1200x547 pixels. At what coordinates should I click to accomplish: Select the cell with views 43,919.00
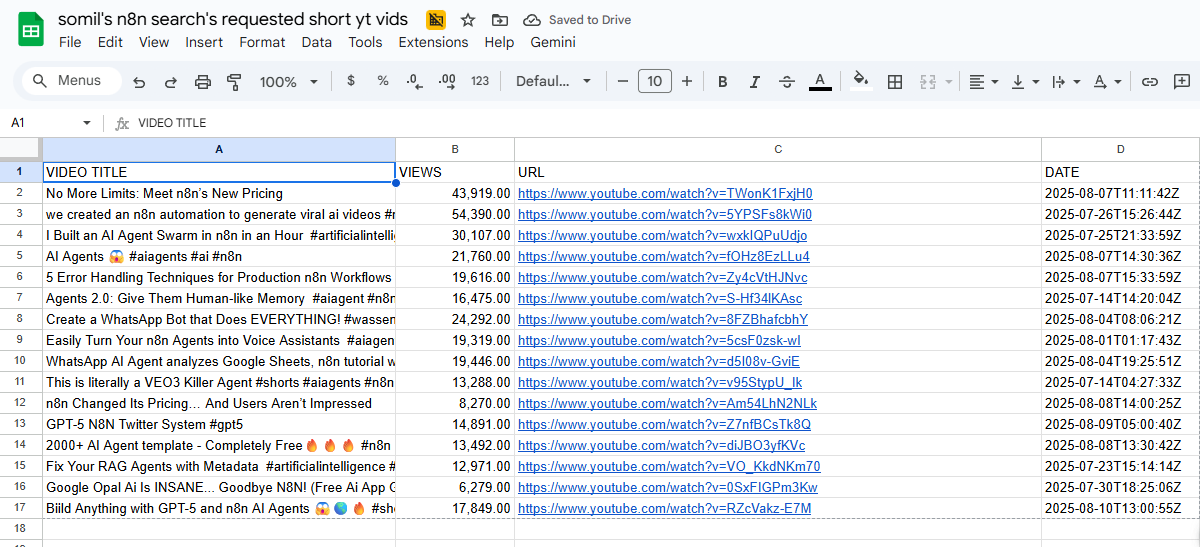(x=455, y=194)
